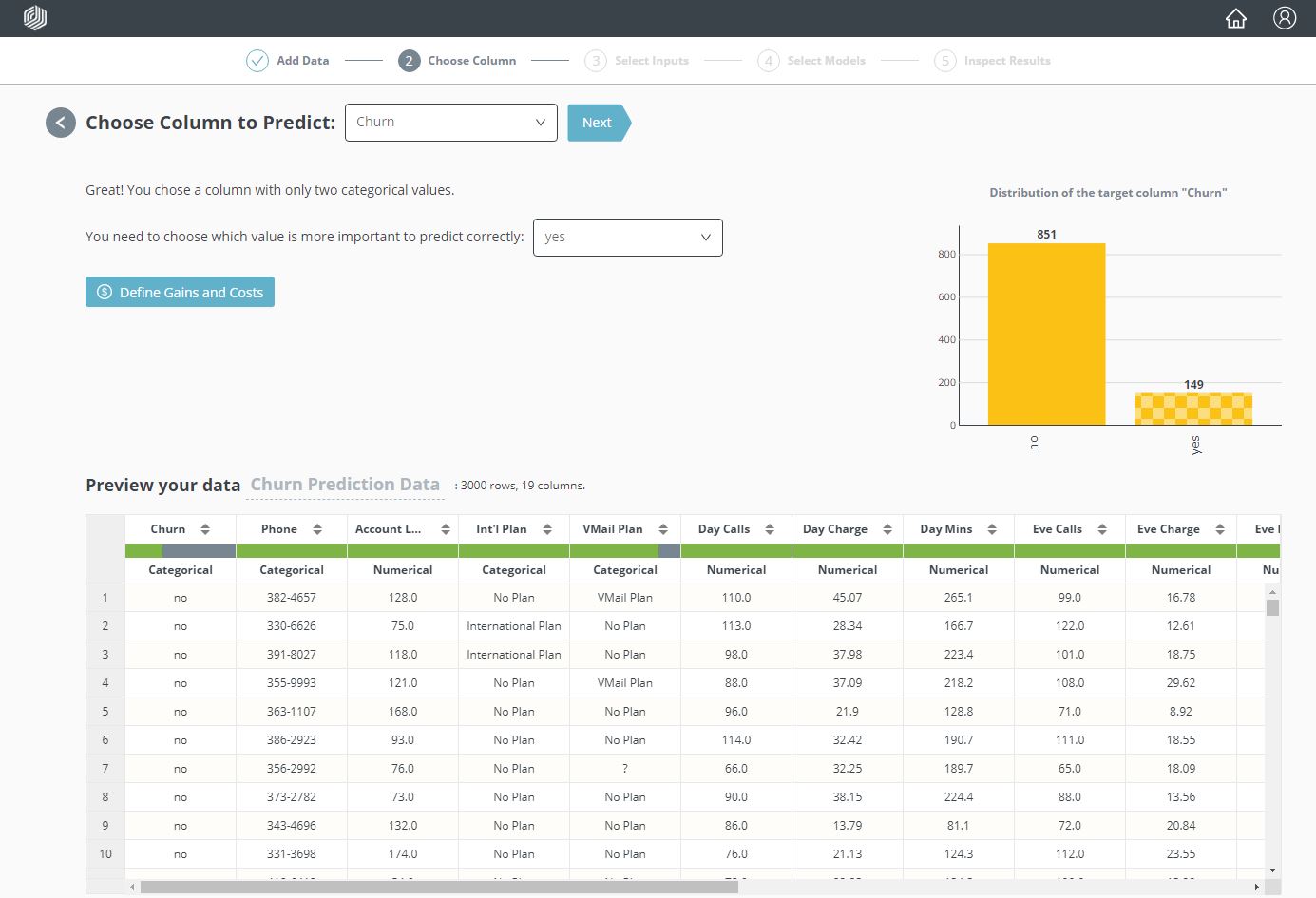
Task: Click the Churn column quality bar
Action: 181,550
